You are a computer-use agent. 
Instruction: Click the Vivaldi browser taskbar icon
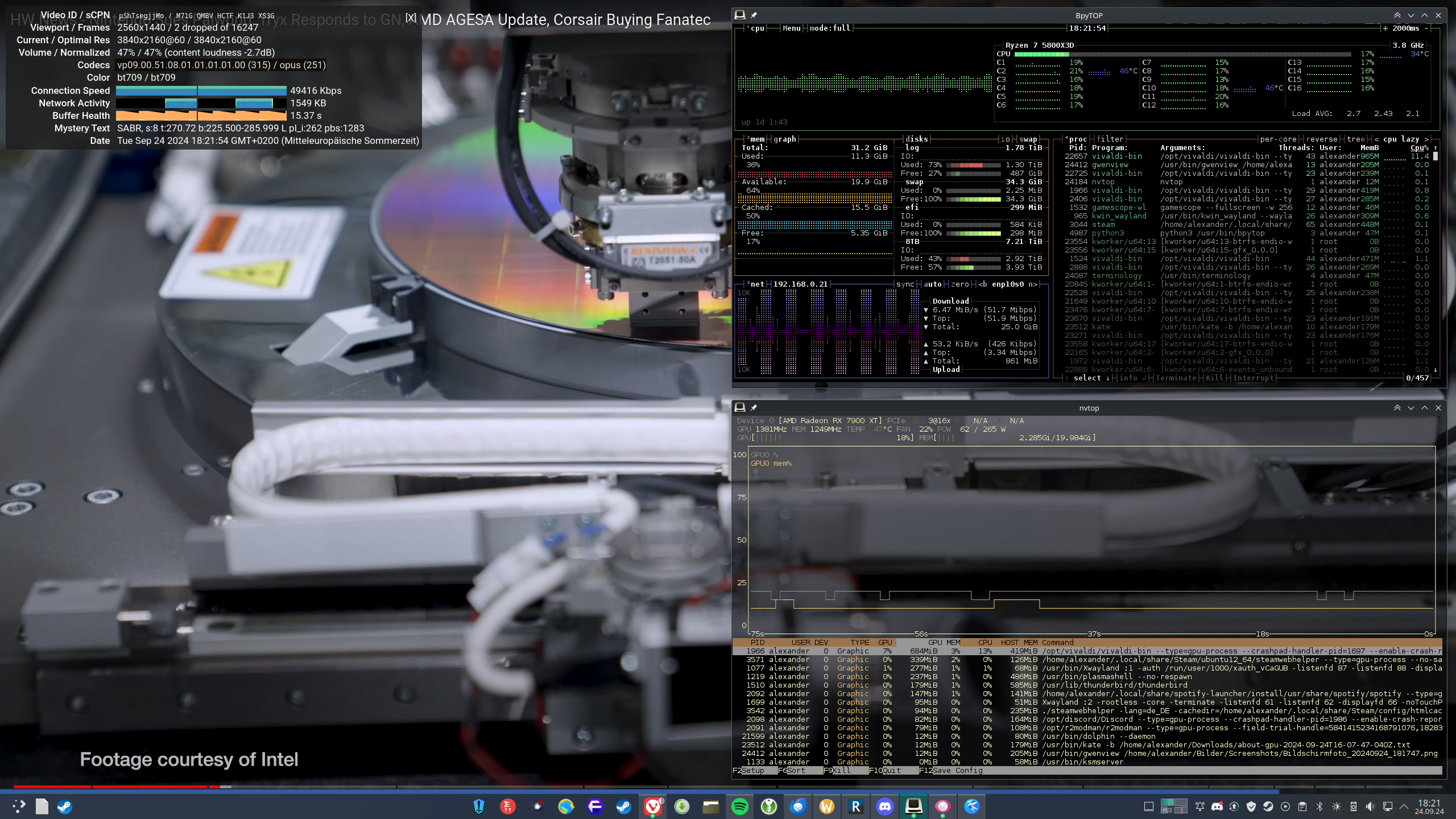click(x=653, y=806)
